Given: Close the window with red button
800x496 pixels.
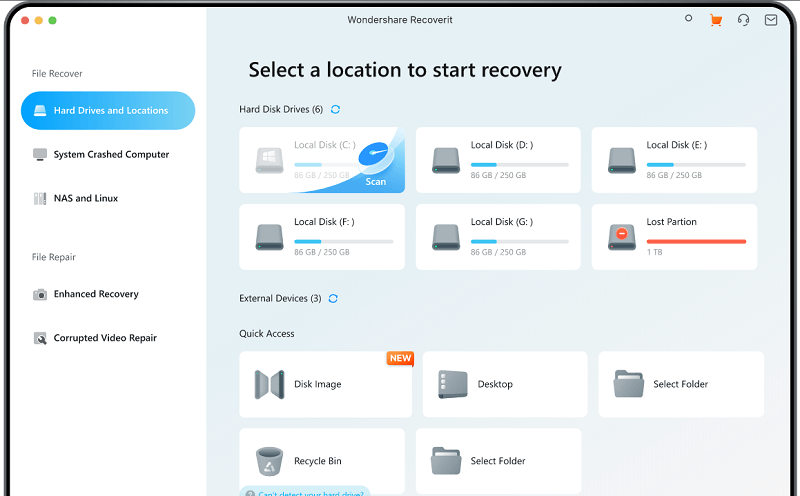Looking at the screenshot, I should point(25,20).
